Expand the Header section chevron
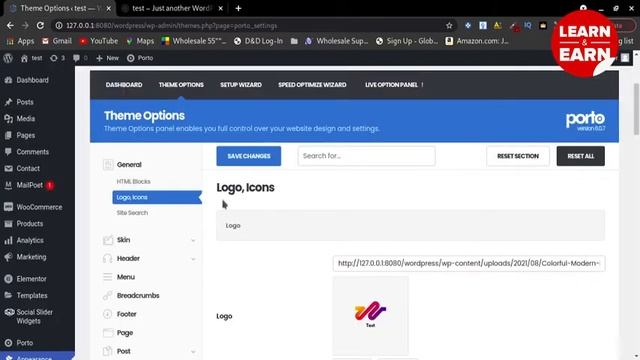Image resolution: width=640 pixels, height=360 pixels. pyautogui.click(x=193, y=259)
